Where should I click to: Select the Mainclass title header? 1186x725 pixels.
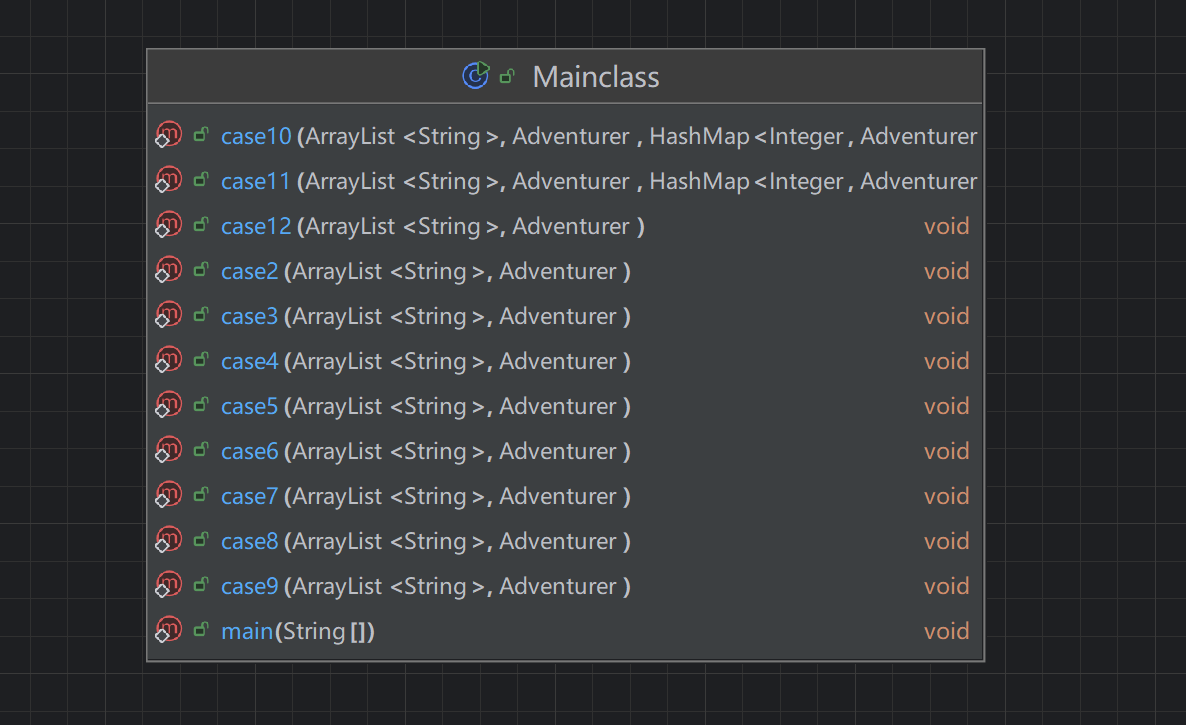(595, 77)
